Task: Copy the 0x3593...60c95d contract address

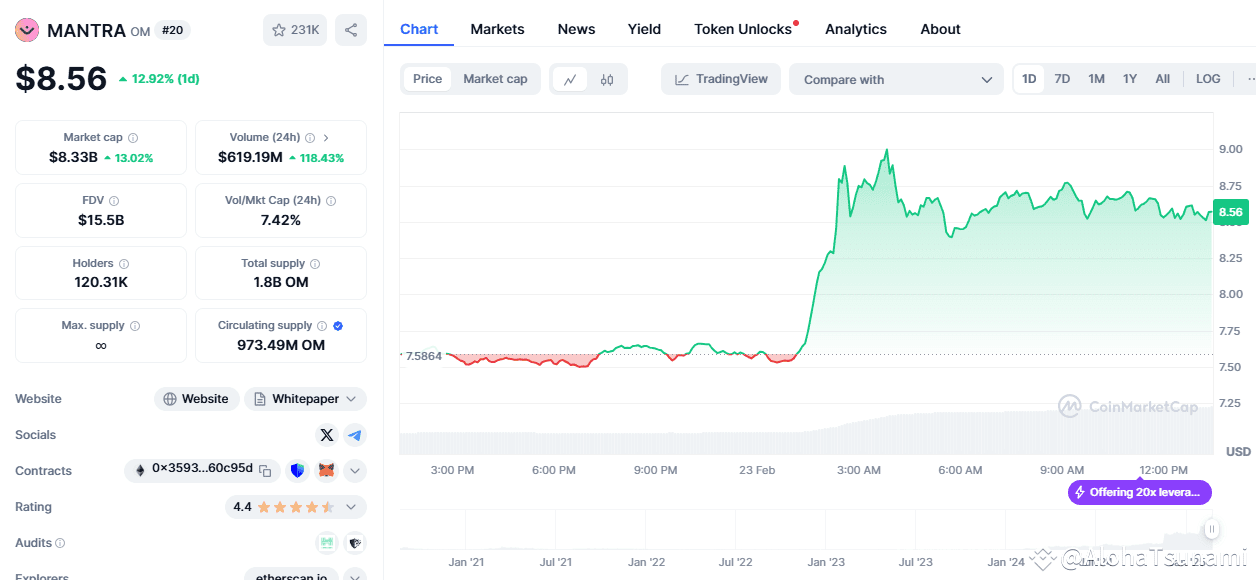Action: tap(264, 470)
